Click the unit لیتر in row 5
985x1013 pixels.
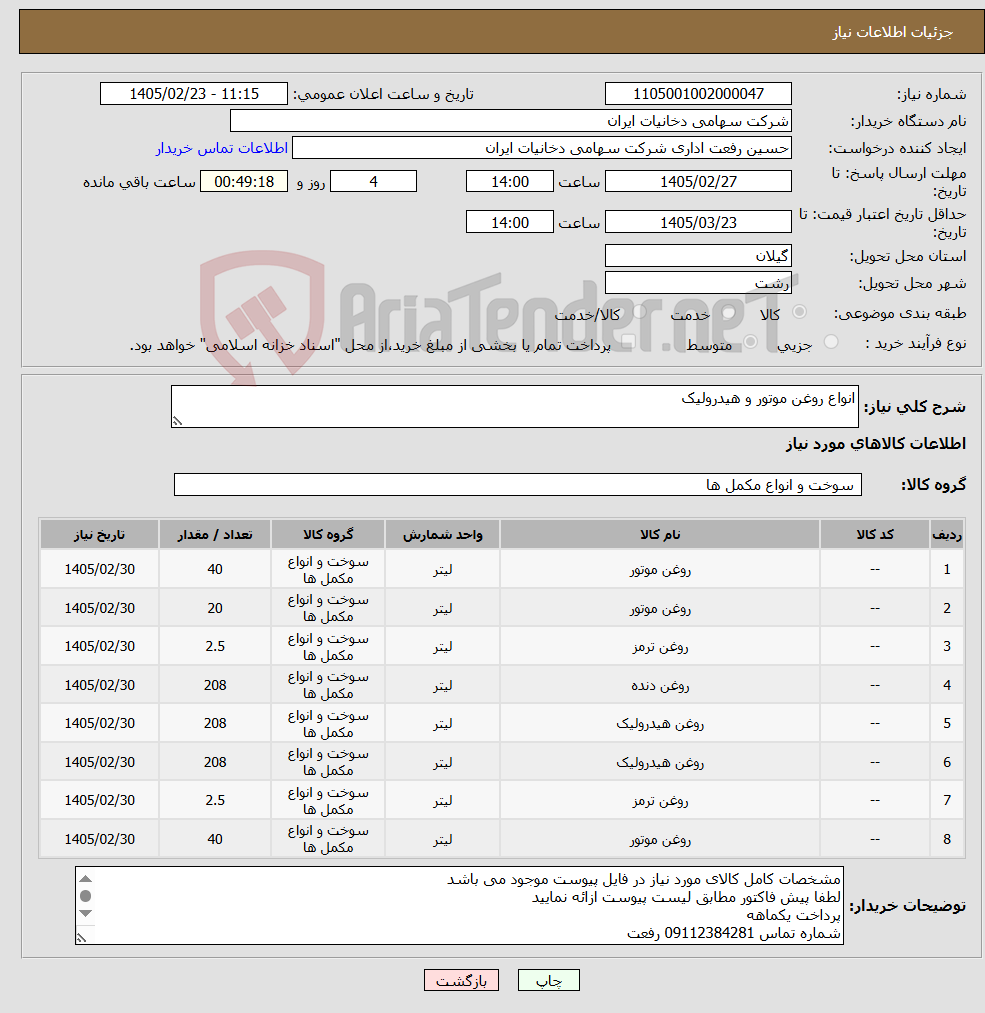coord(442,724)
